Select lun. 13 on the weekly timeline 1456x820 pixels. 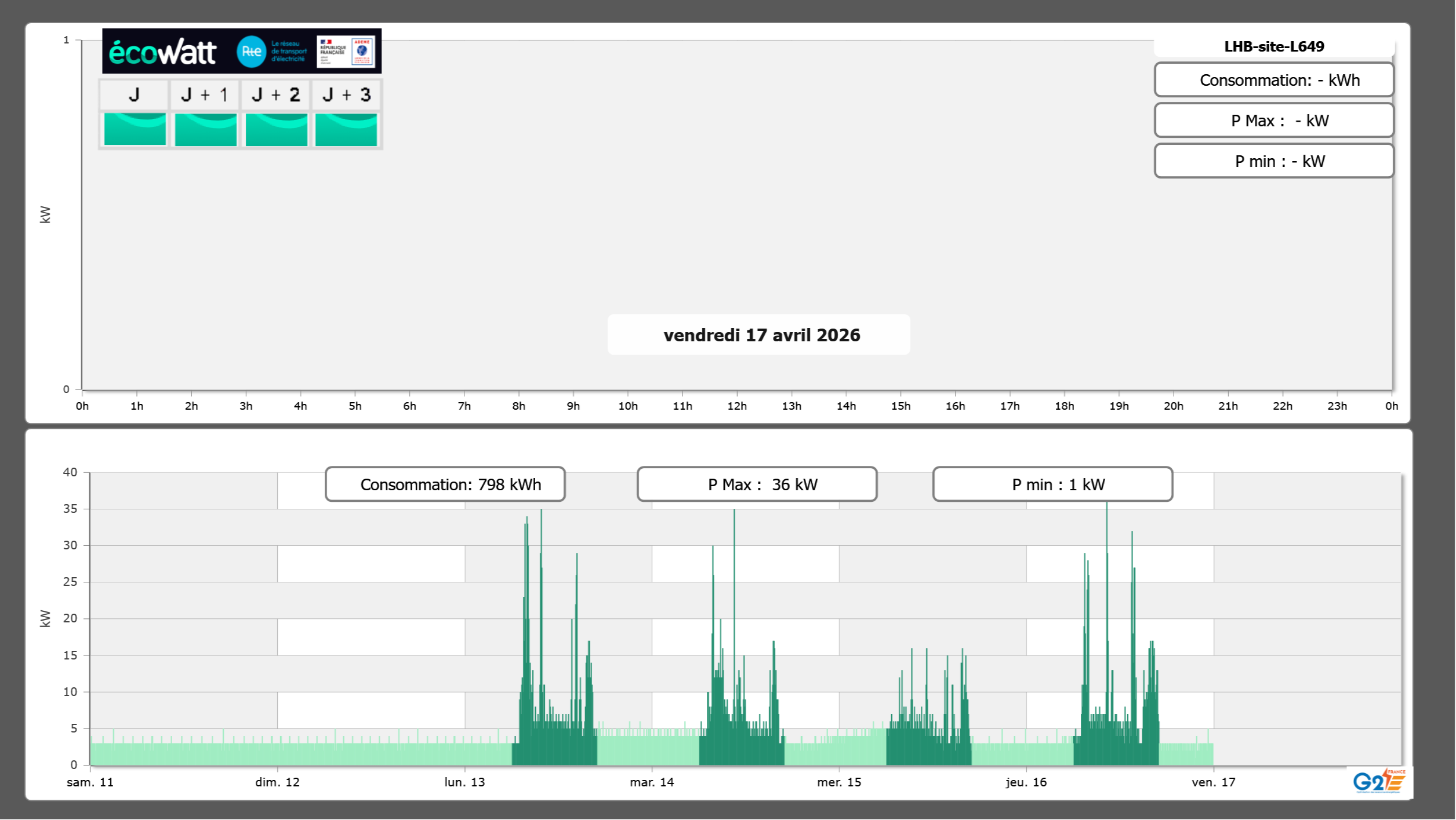(x=464, y=782)
